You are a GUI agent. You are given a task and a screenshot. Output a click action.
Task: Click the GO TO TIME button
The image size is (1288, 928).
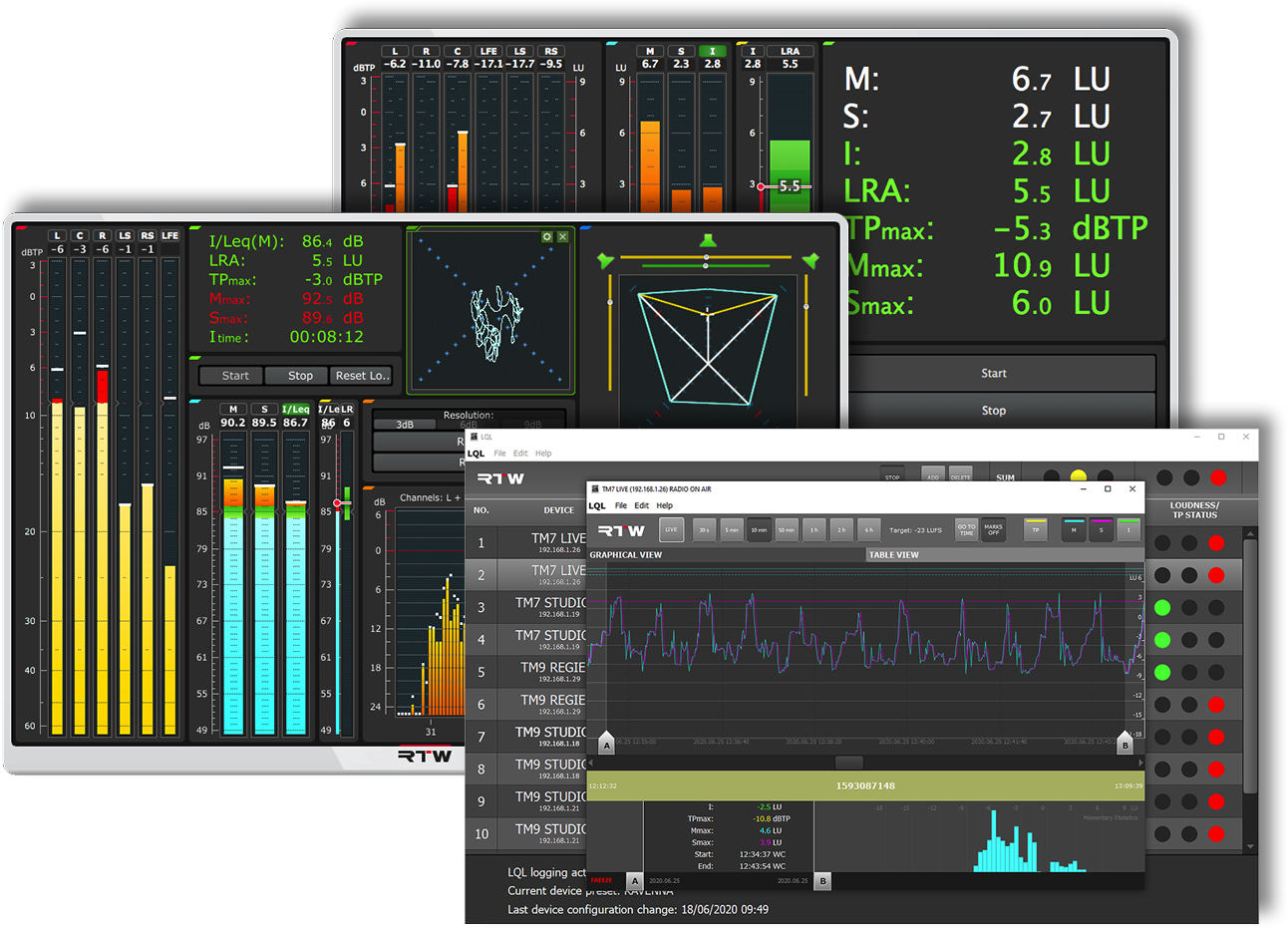tap(966, 529)
